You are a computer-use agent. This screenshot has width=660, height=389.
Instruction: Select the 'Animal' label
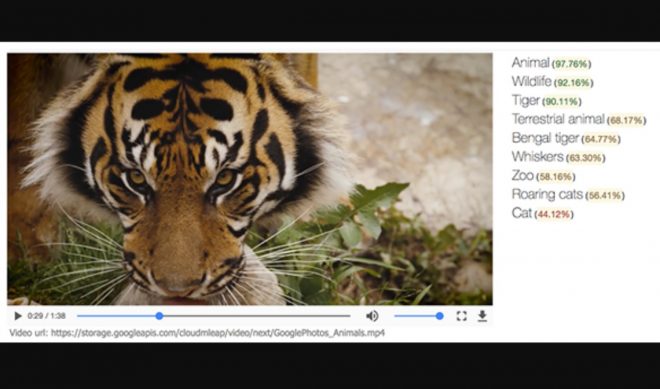[530, 63]
